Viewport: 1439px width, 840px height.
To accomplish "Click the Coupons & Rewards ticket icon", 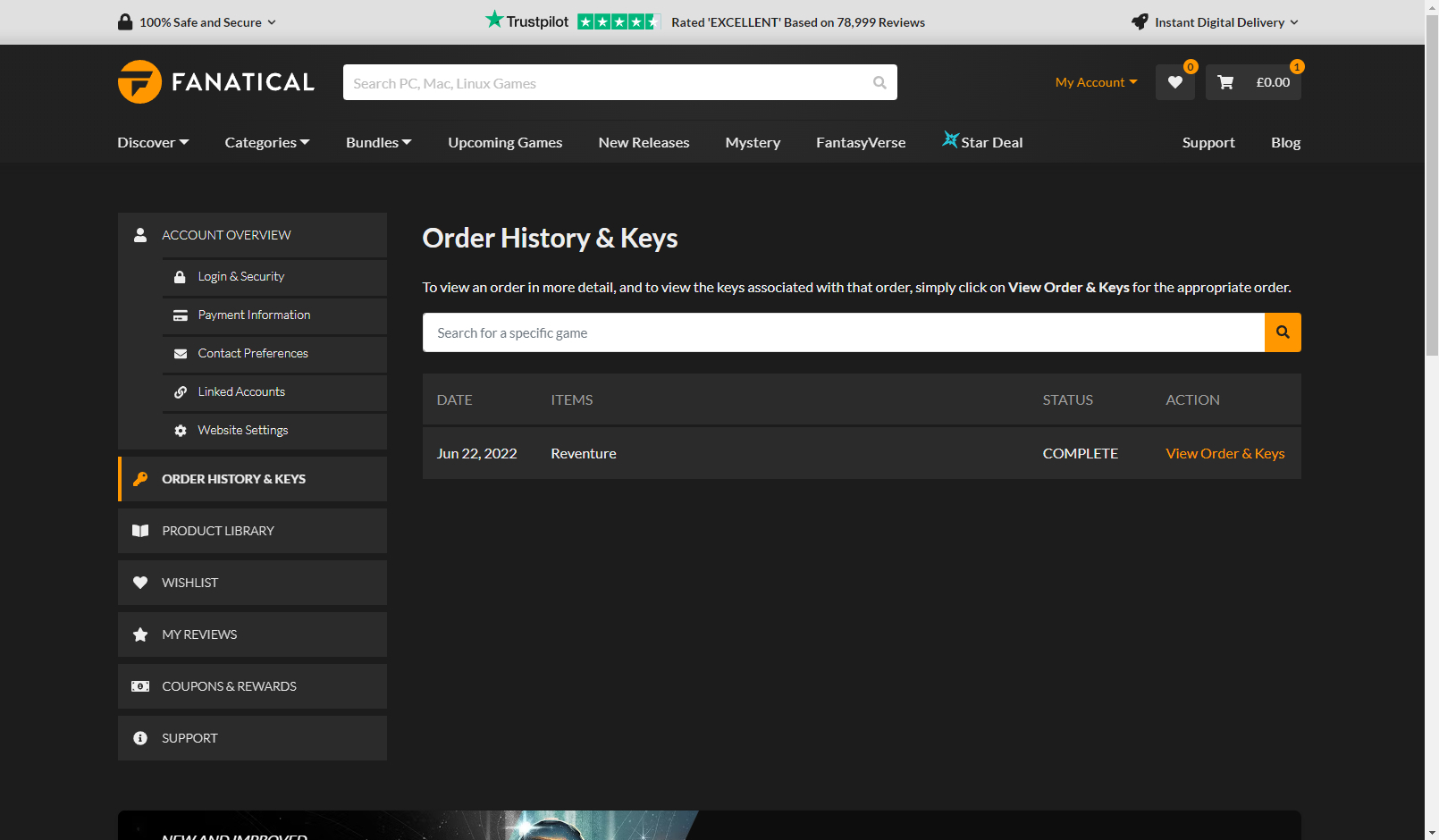I will [140, 686].
